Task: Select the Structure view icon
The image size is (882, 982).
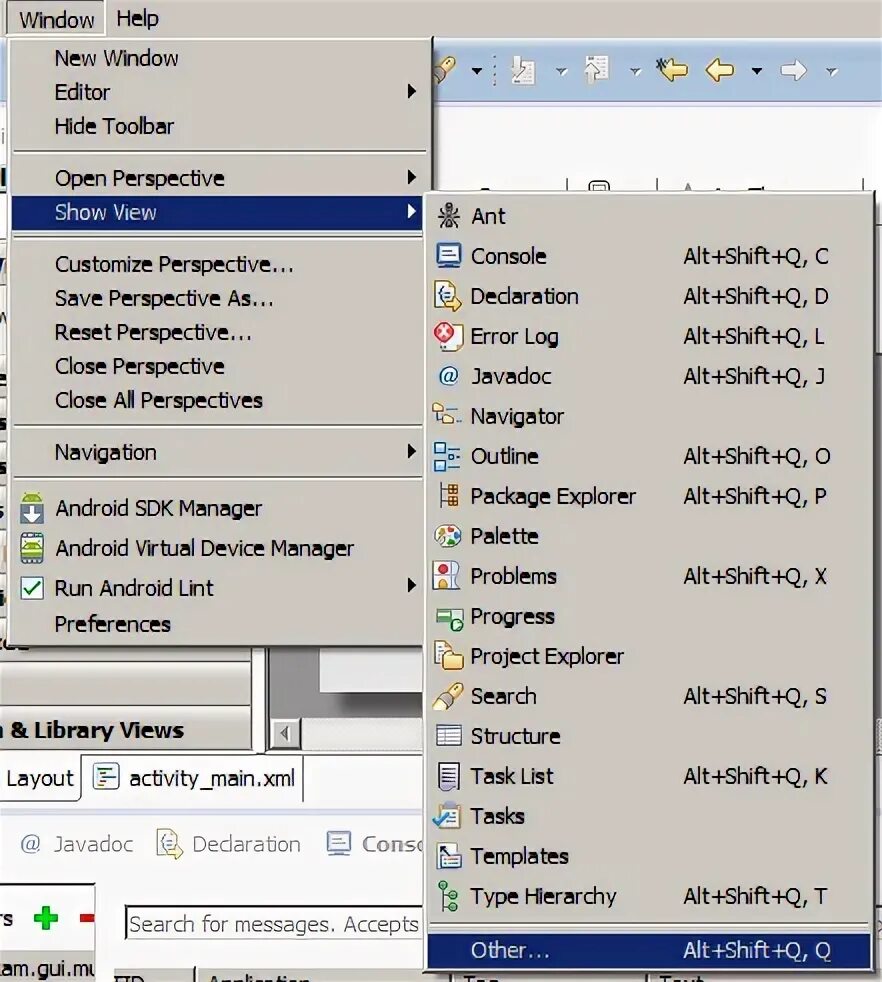Action: [x=449, y=735]
